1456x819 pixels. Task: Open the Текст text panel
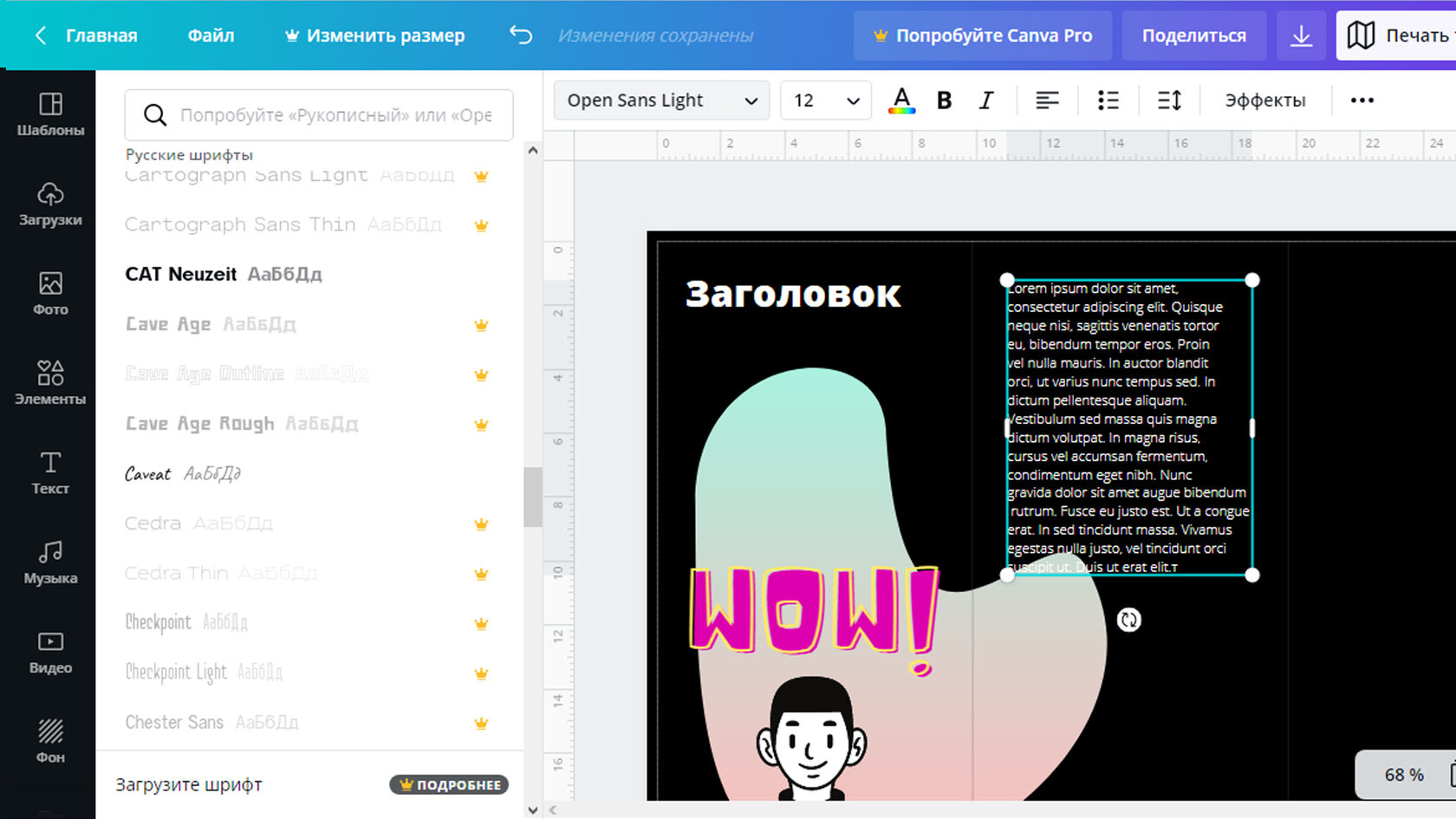tap(50, 473)
